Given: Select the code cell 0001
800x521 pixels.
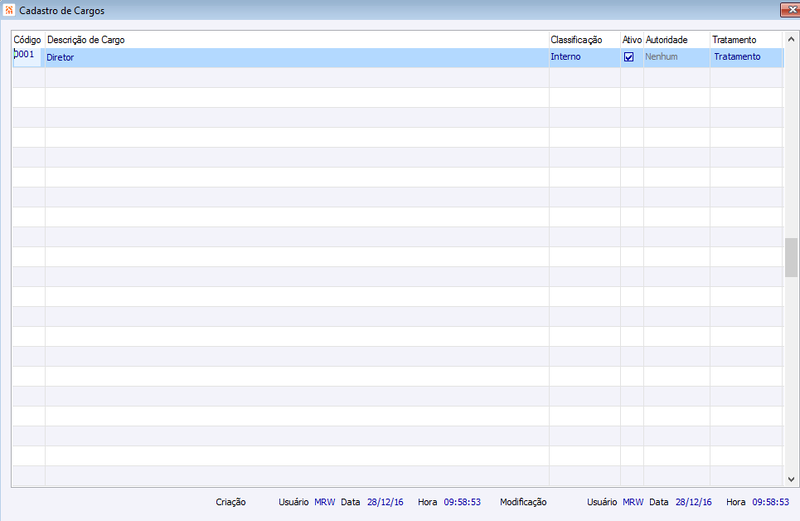Looking at the screenshot, I should [x=27, y=56].
